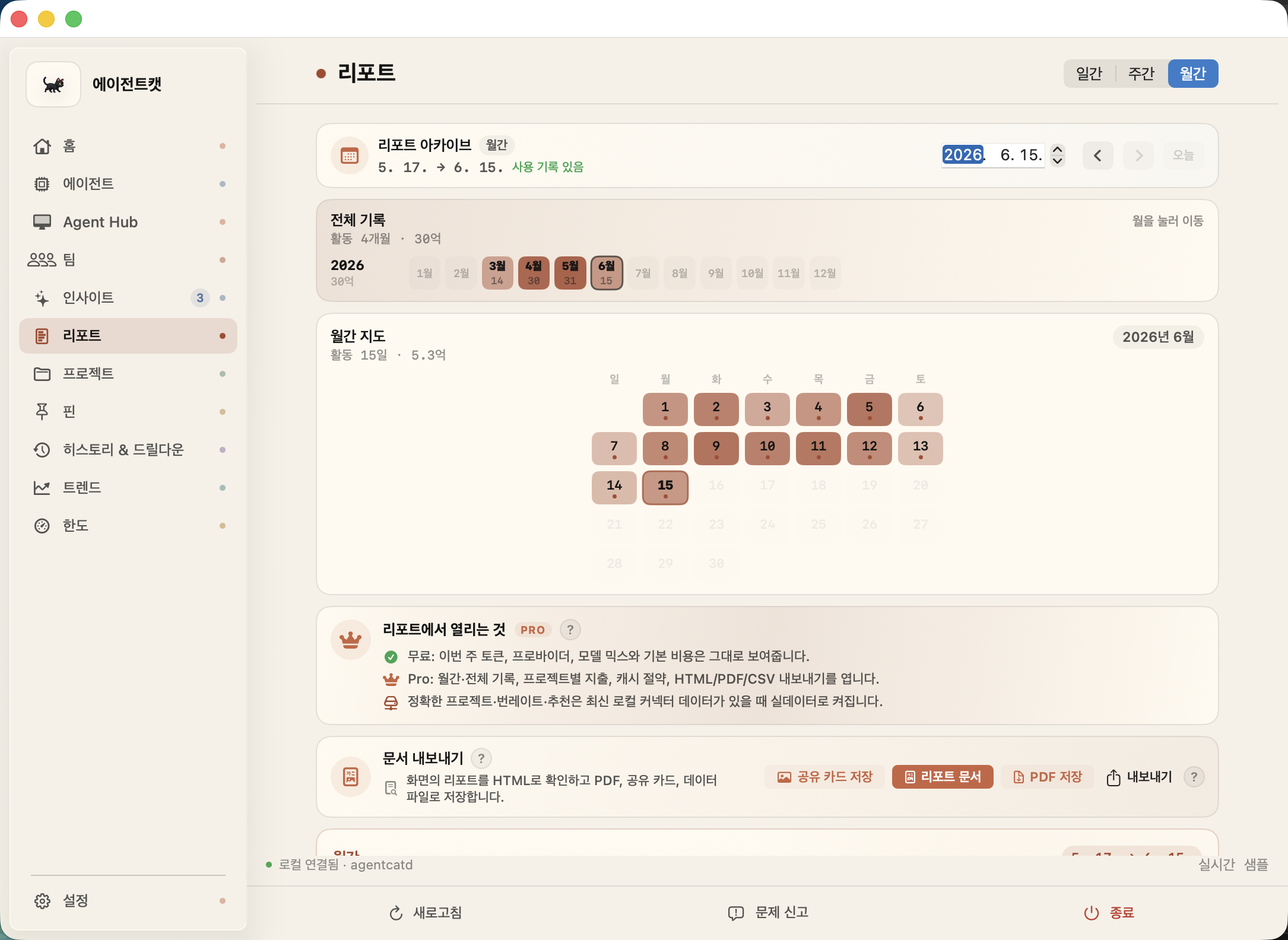Click PDF 저장 button
This screenshot has width=1288, height=940.
click(1047, 777)
